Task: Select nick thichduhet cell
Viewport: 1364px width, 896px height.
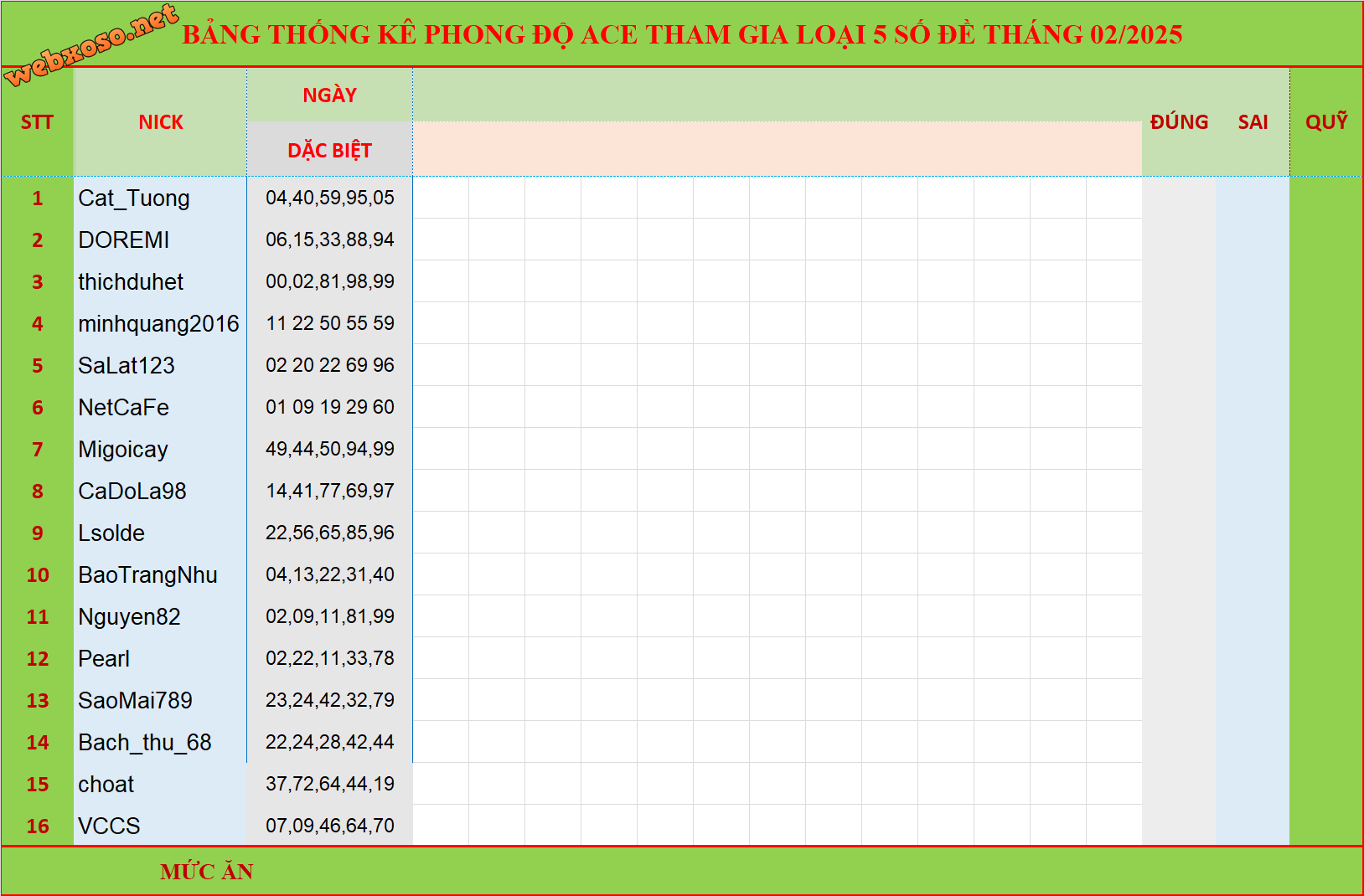Action: point(161,281)
